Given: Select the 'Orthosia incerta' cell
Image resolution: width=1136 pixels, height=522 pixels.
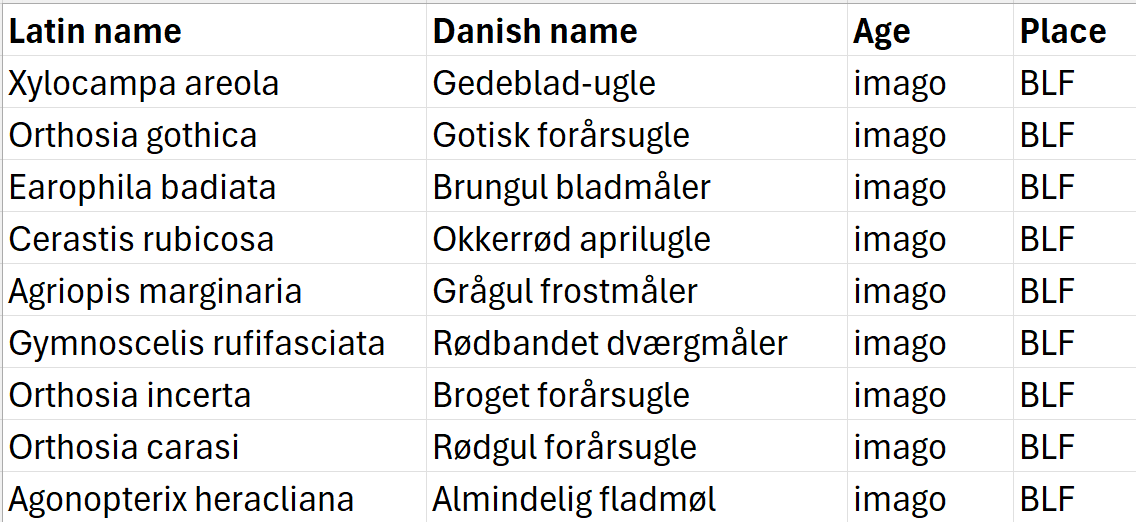Looking at the screenshot, I should click(x=130, y=395).
